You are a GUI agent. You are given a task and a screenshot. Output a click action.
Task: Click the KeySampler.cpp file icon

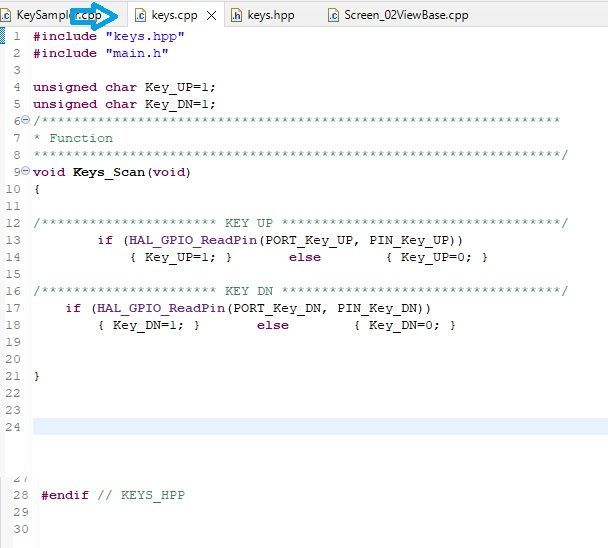click(5, 16)
